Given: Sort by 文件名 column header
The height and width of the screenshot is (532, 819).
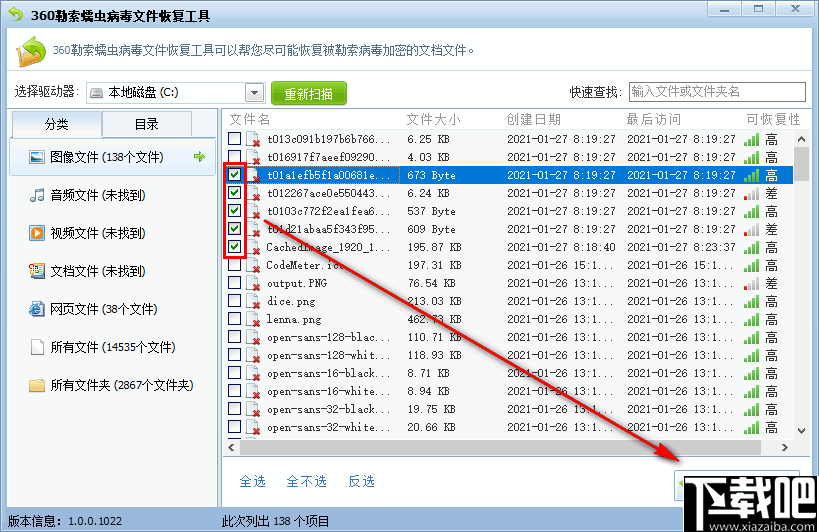Looking at the screenshot, I should (x=250, y=120).
